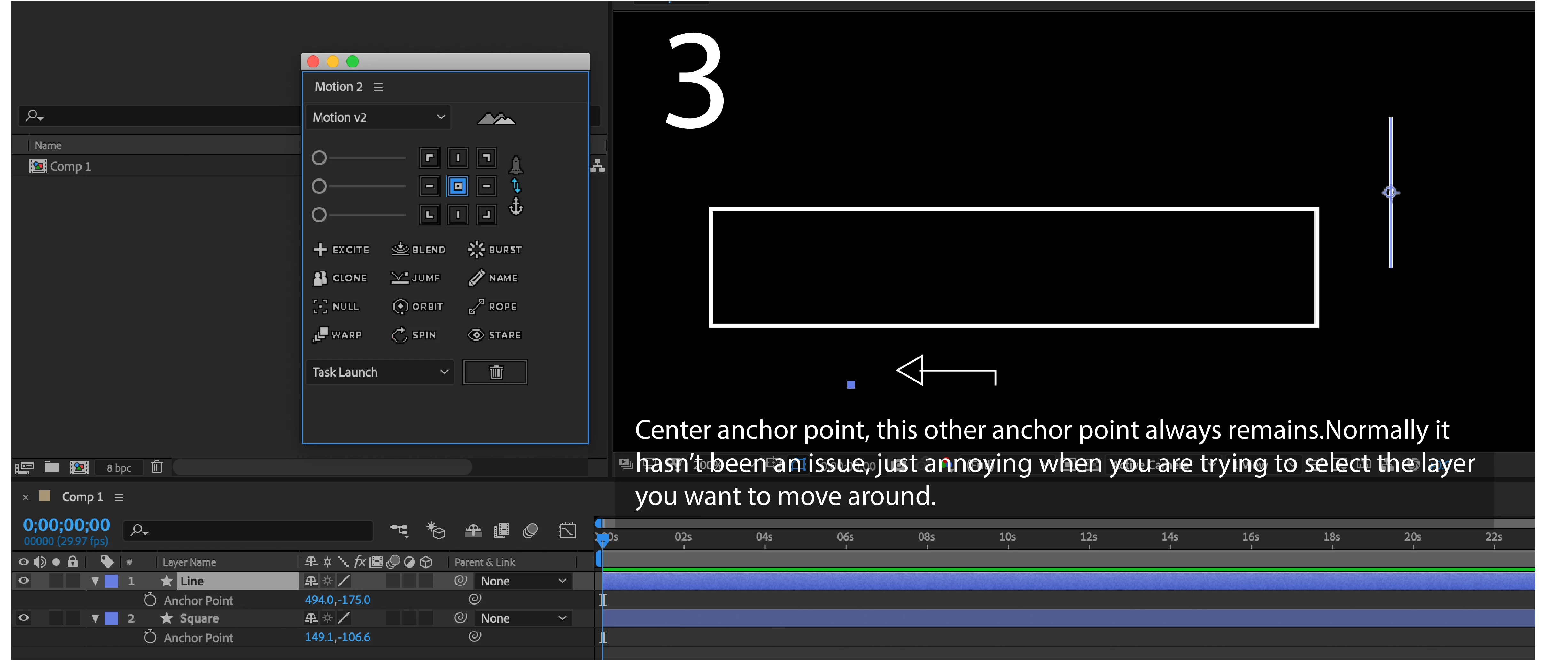Click the anchor icon in Motion panel

[516, 206]
